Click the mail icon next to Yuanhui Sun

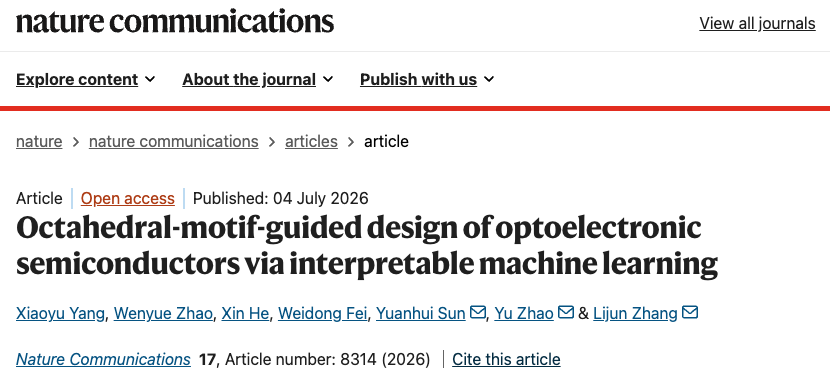(477, 313)
